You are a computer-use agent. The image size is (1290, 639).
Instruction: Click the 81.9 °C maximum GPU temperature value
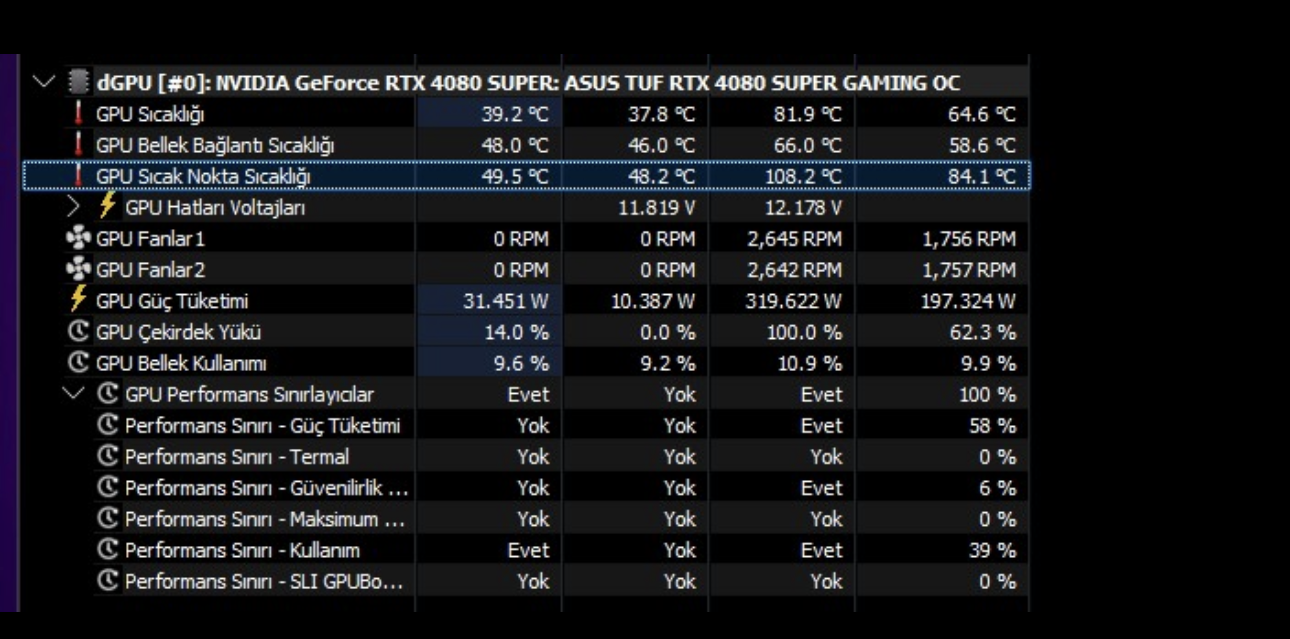(808, 115)
